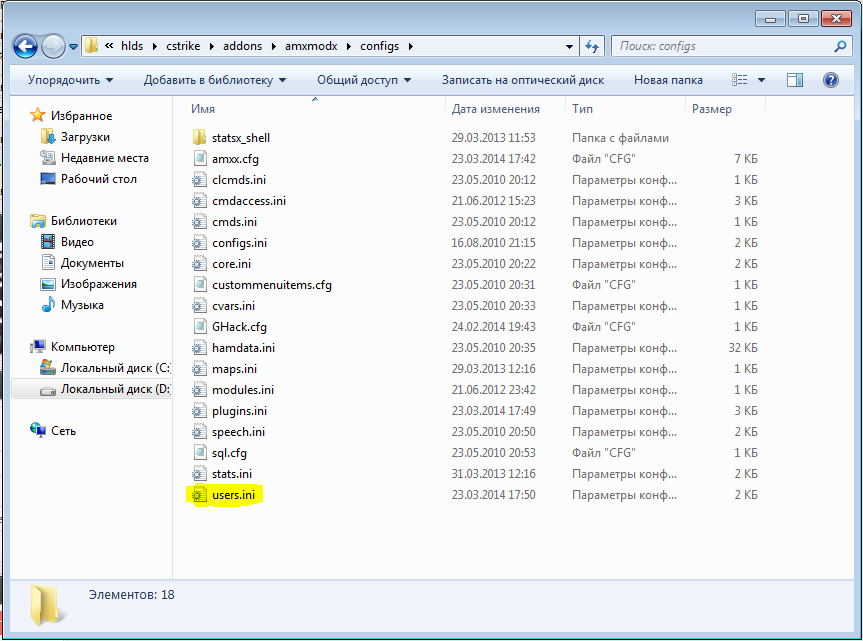
Task: Select Избранное in the sidebar
Action: tap(81, 116)
